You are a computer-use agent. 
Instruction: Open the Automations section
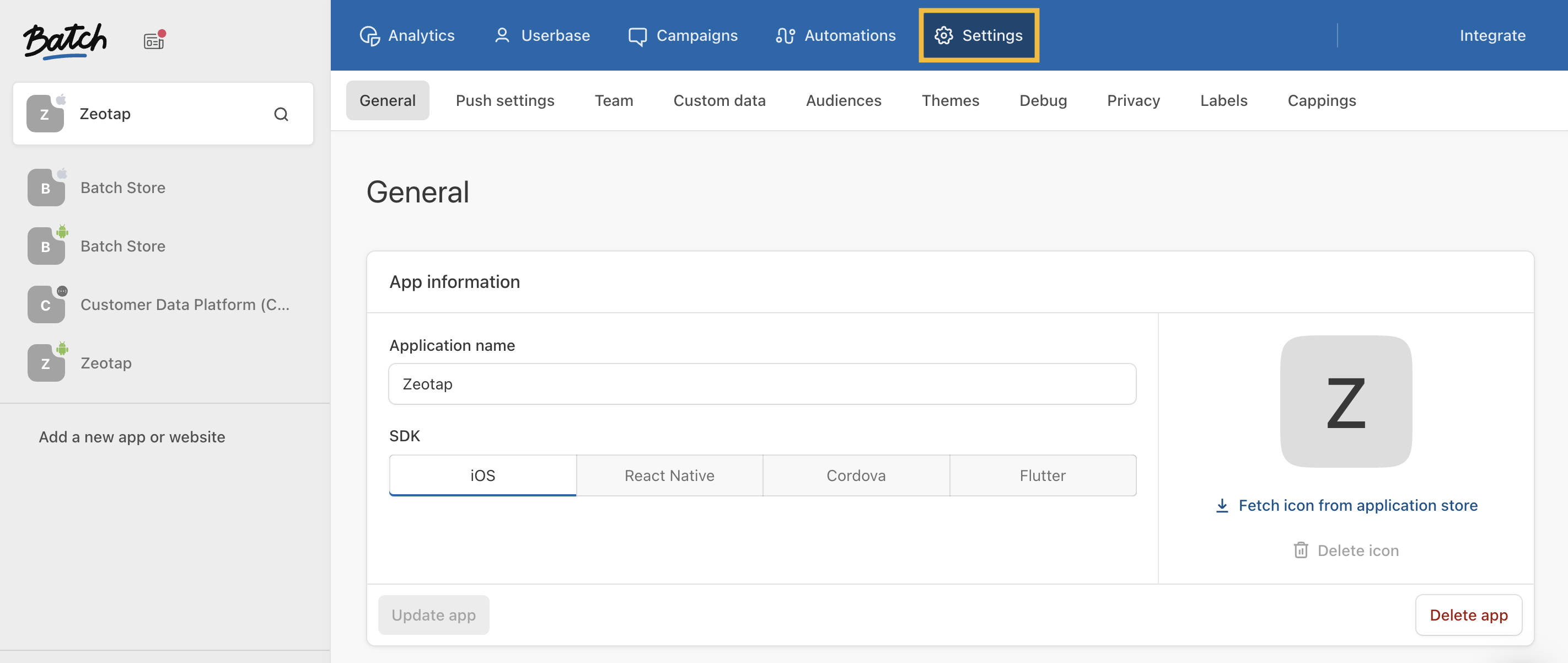(836, 35)
